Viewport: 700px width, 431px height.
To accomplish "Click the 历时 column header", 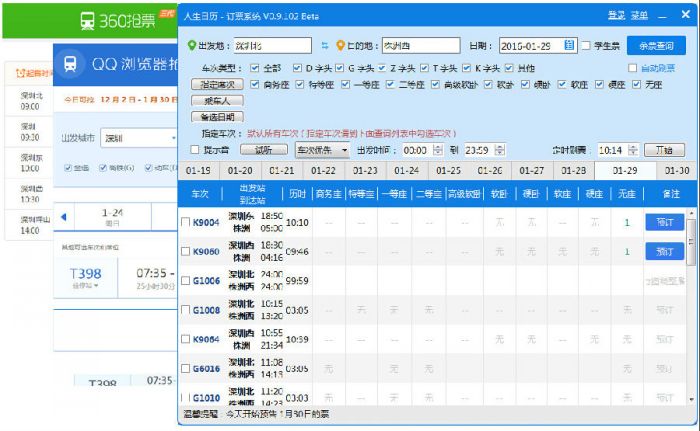I will [x=297, y=194].
